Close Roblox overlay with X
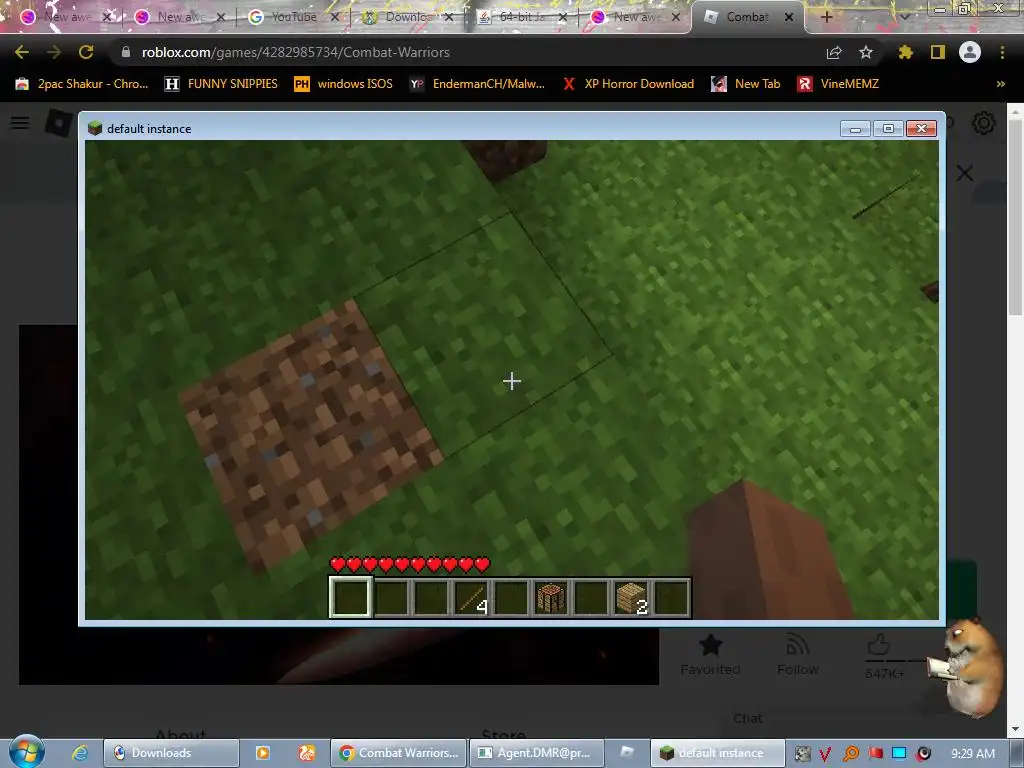 (x=965, y=173)
